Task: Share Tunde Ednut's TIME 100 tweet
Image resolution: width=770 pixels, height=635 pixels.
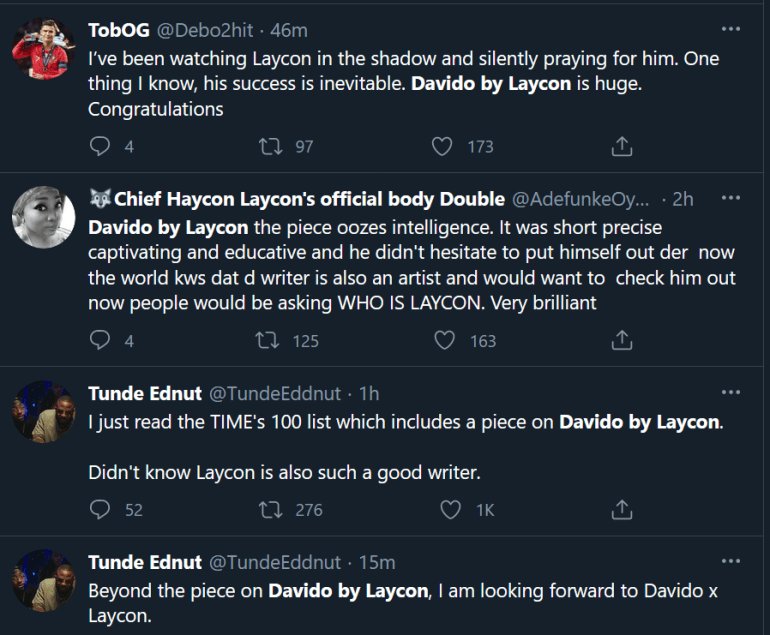Action: pos(621,510)
